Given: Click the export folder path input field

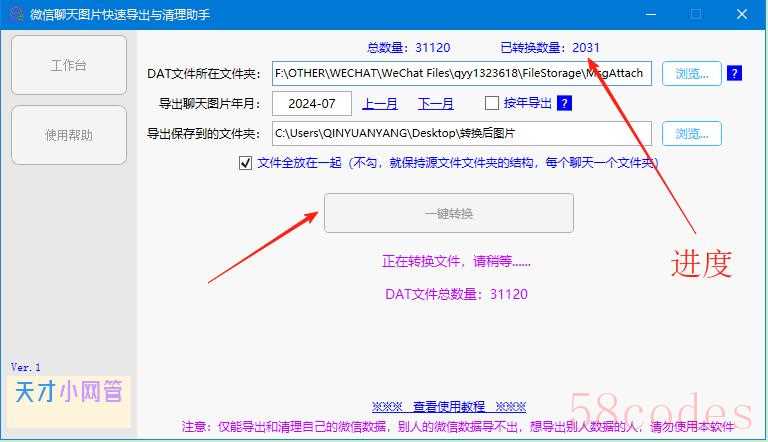Looking at the screenshot, I should coord(462,133).
